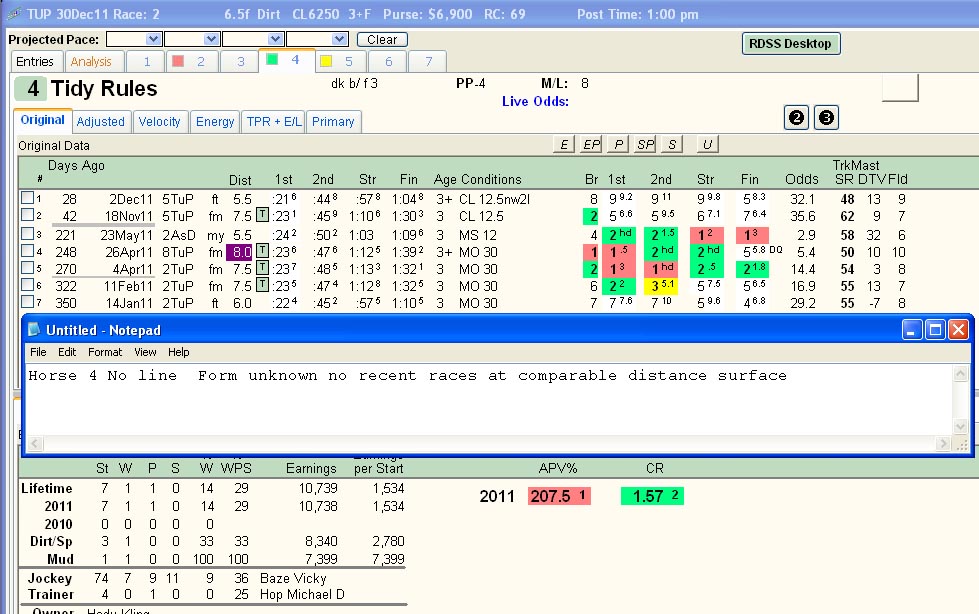
Task: Click the circled number 2 icon
Action: pos(796,117)
